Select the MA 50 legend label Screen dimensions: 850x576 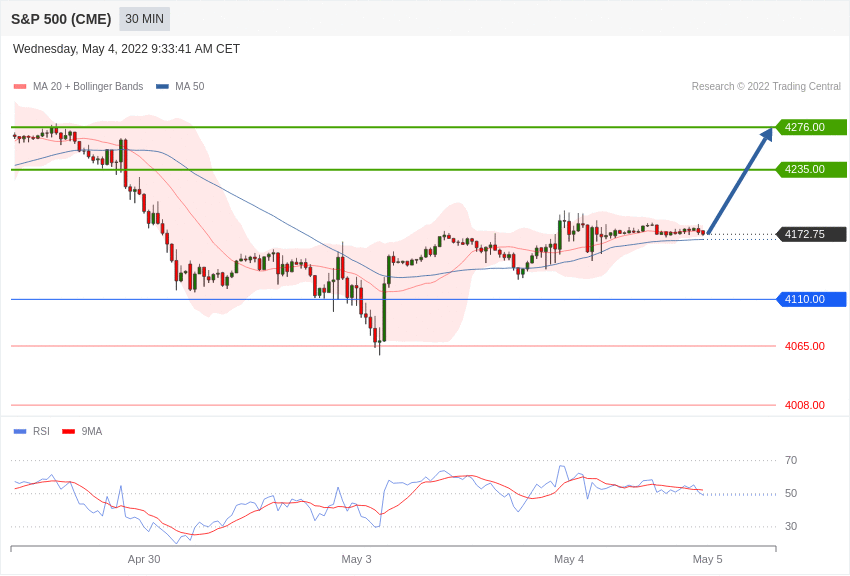(190, 87)
